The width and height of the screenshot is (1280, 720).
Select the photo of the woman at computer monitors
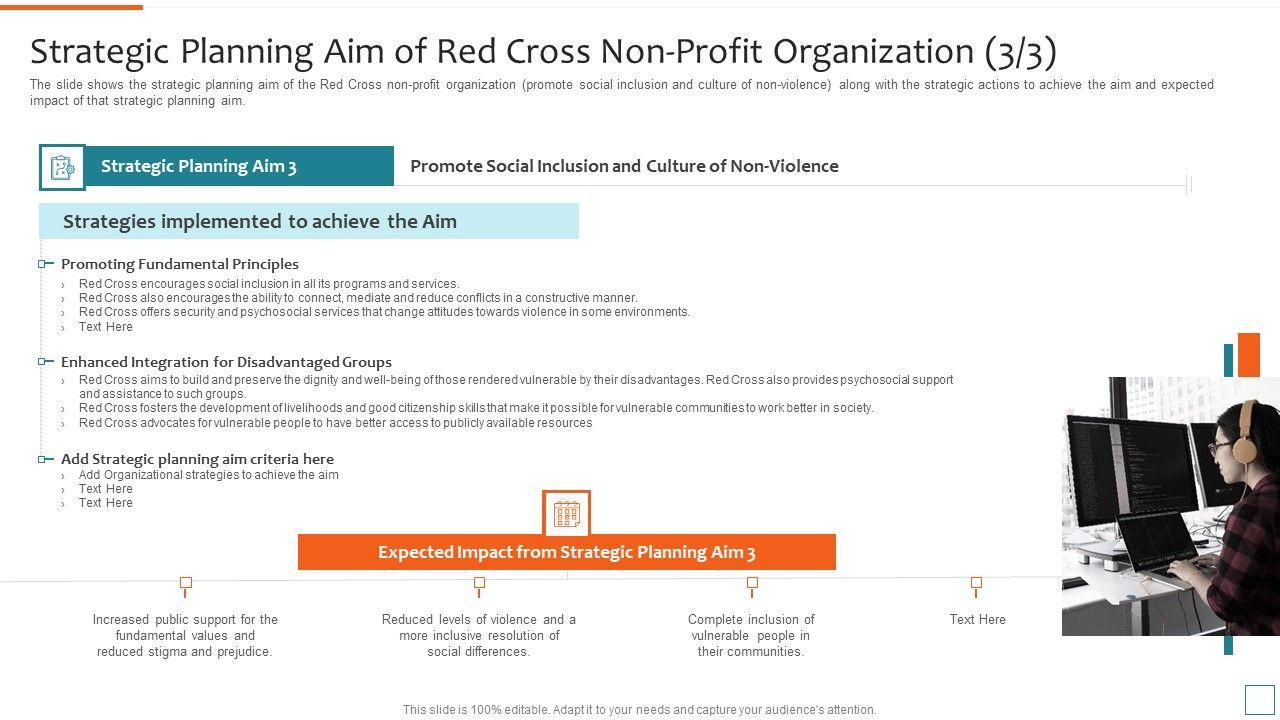pyautogui.click(x=1170, y=506)
